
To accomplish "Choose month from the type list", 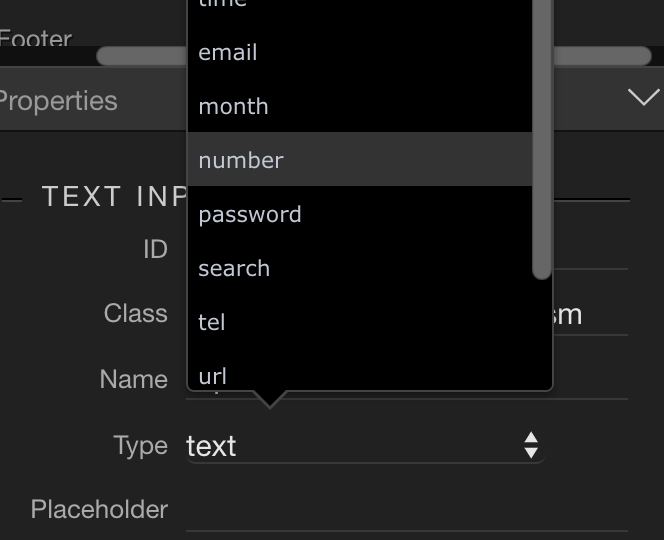I will click(x=360, y=106).
